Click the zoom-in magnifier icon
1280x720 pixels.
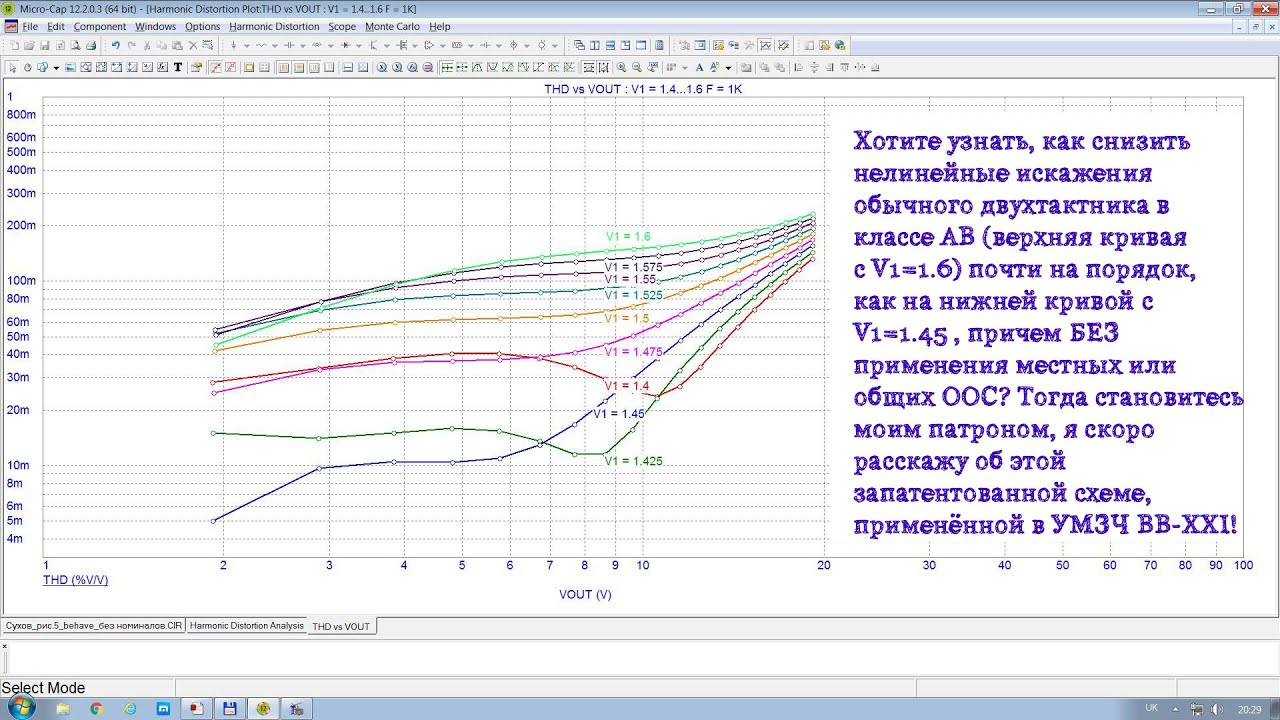pyautogui.click(x=621, y=68)
